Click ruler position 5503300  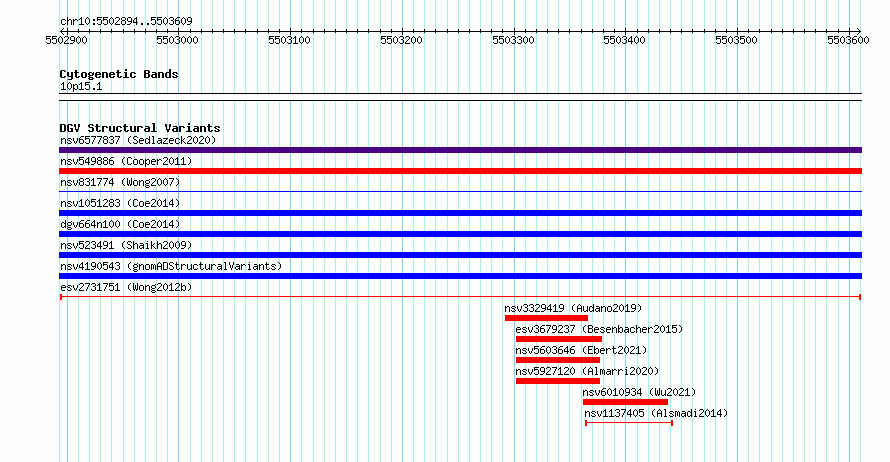coord(513,40)
